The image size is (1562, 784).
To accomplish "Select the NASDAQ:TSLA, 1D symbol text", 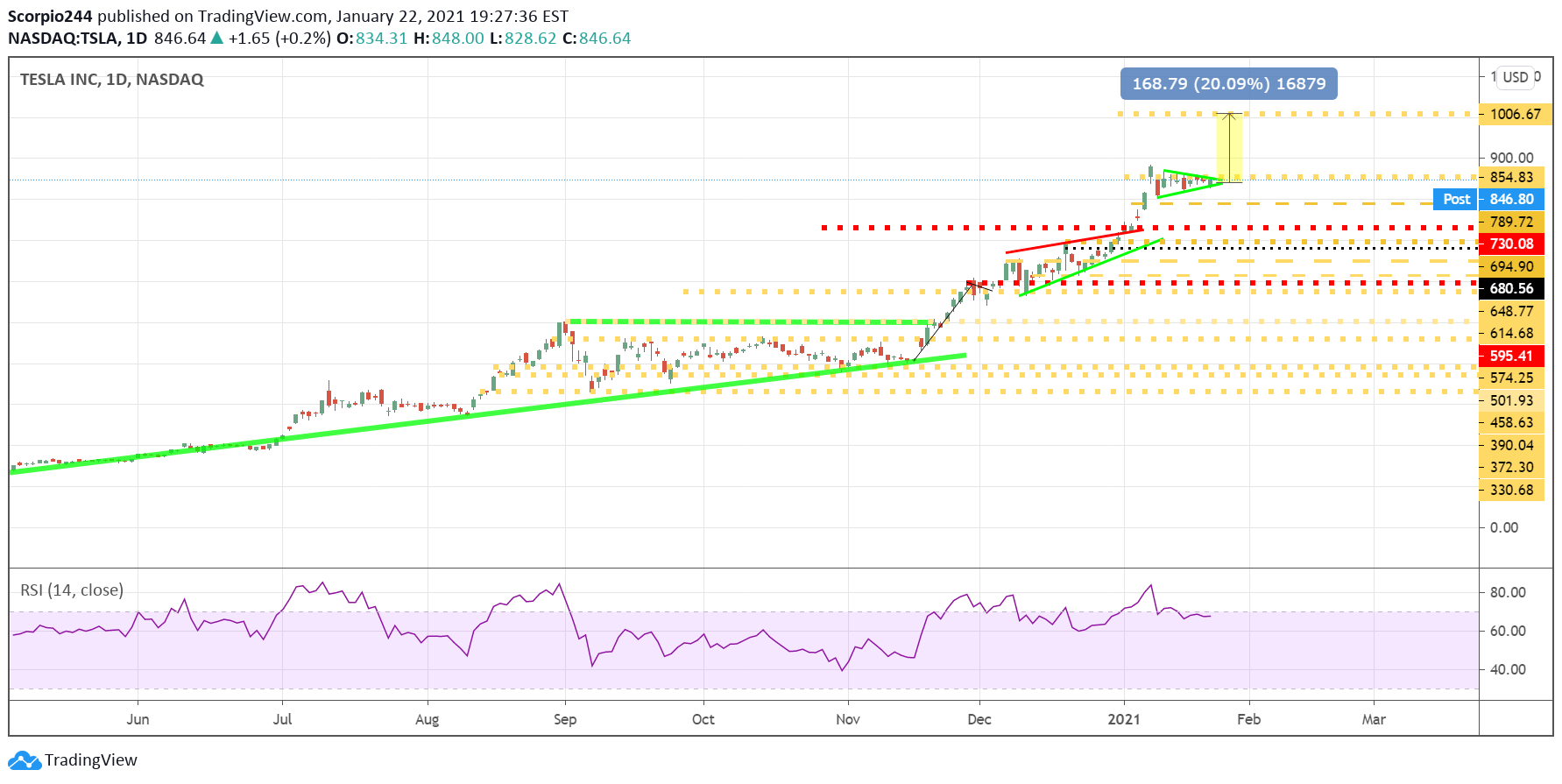I will pos(78,39).
